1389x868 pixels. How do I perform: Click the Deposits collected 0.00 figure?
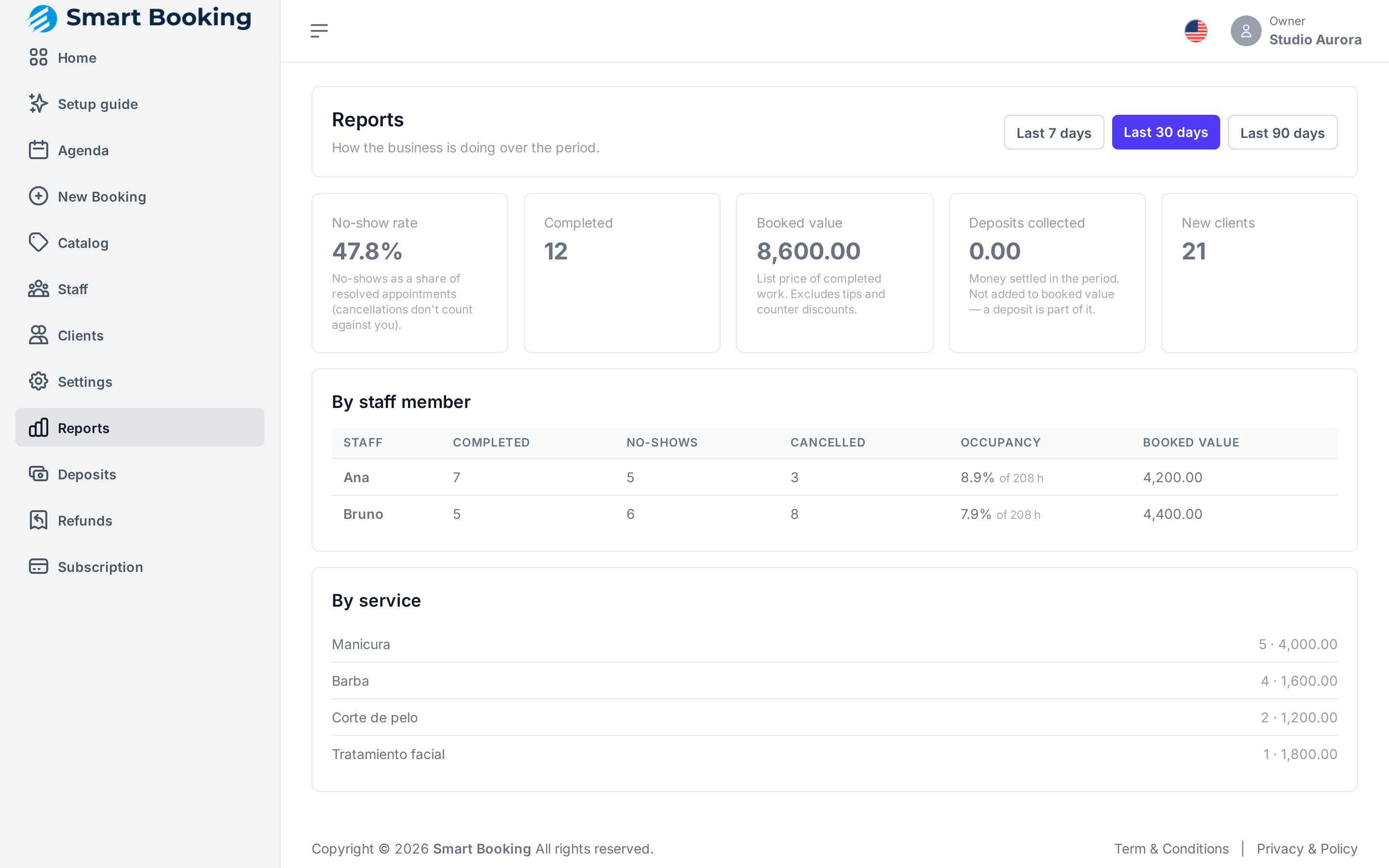point(994,251)
